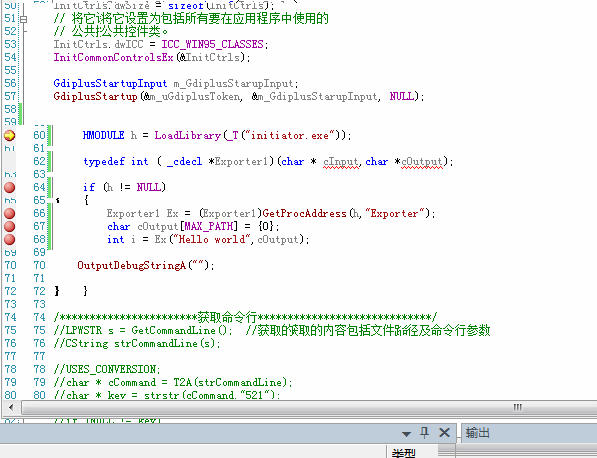The height and width of the screenshot is (458, 597).
Task: Disable the breakpoint on line 67
Action: coord(10,227)
